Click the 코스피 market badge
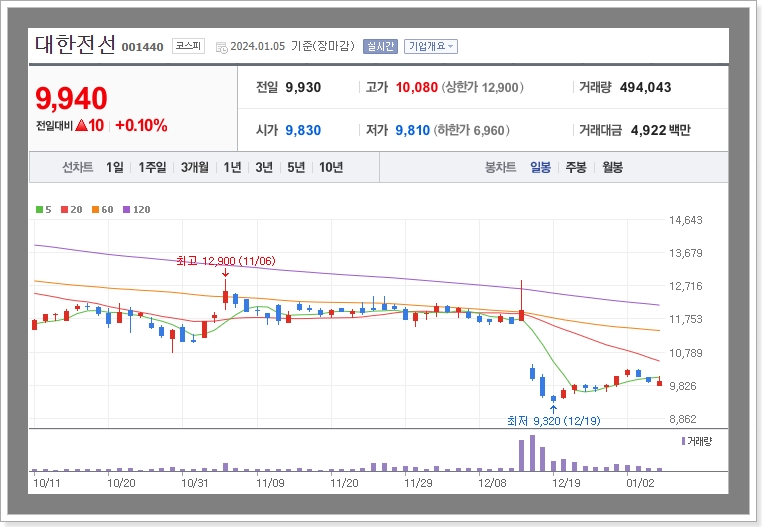This screenshot has width=762, height=527. click(188, 46)
